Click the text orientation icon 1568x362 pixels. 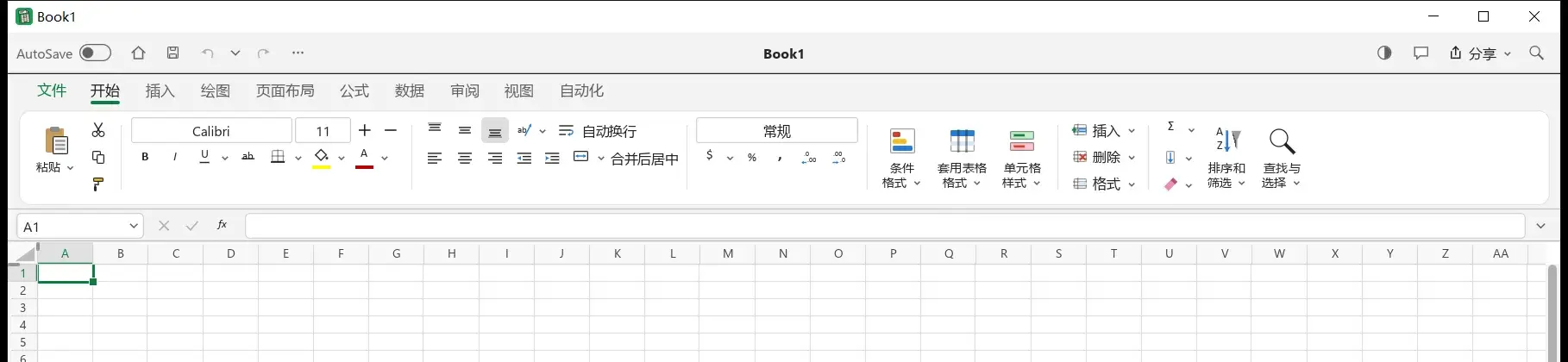point(524,130)
